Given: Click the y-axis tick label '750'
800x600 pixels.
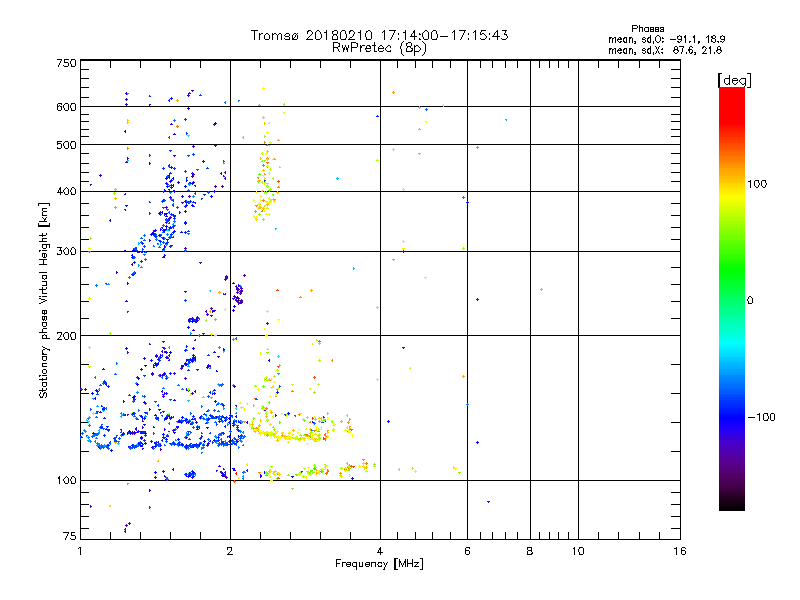Looking at the screenshot, I should [66, 63].
